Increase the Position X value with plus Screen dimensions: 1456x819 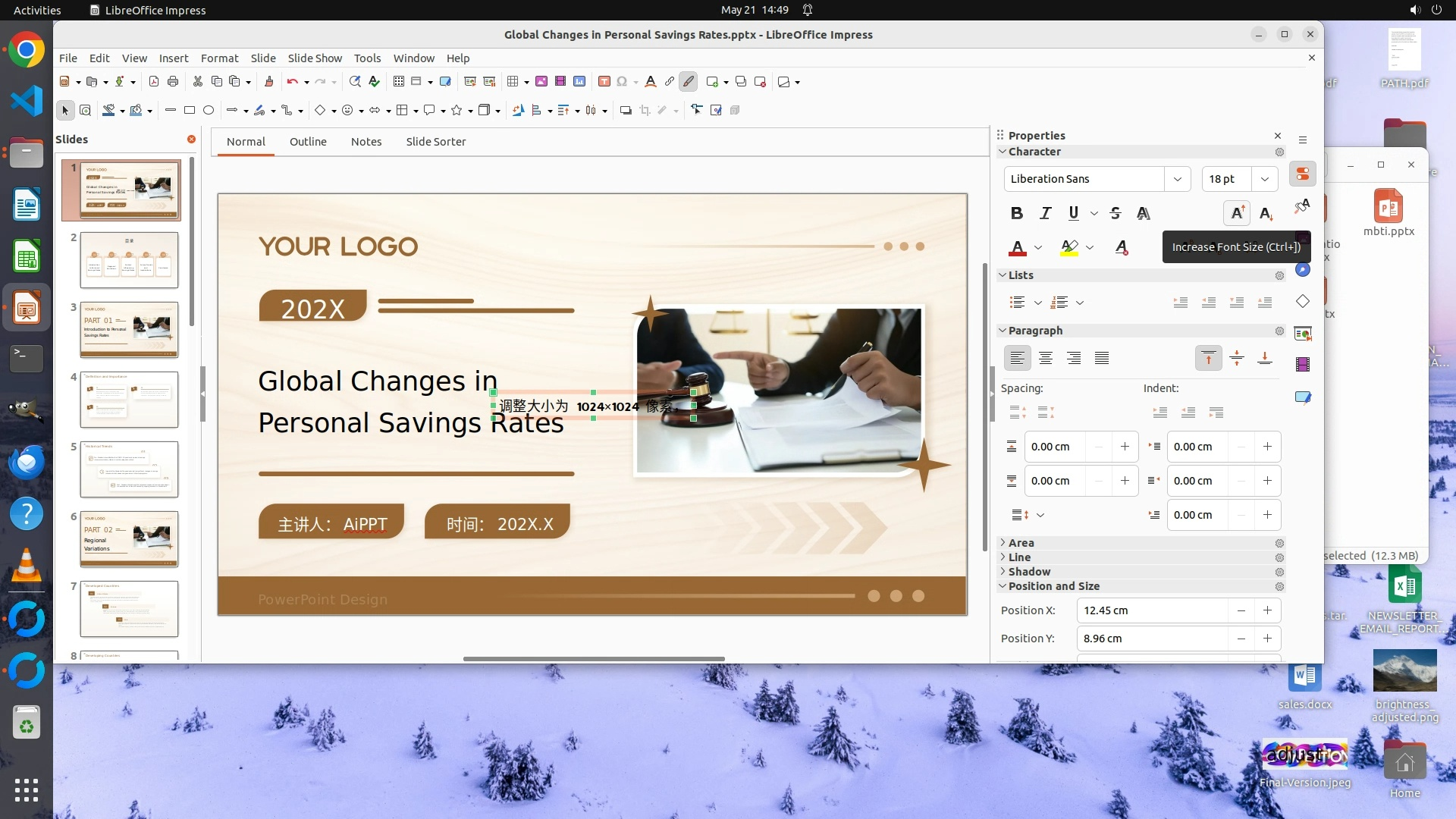click(x=1267, y=610)
